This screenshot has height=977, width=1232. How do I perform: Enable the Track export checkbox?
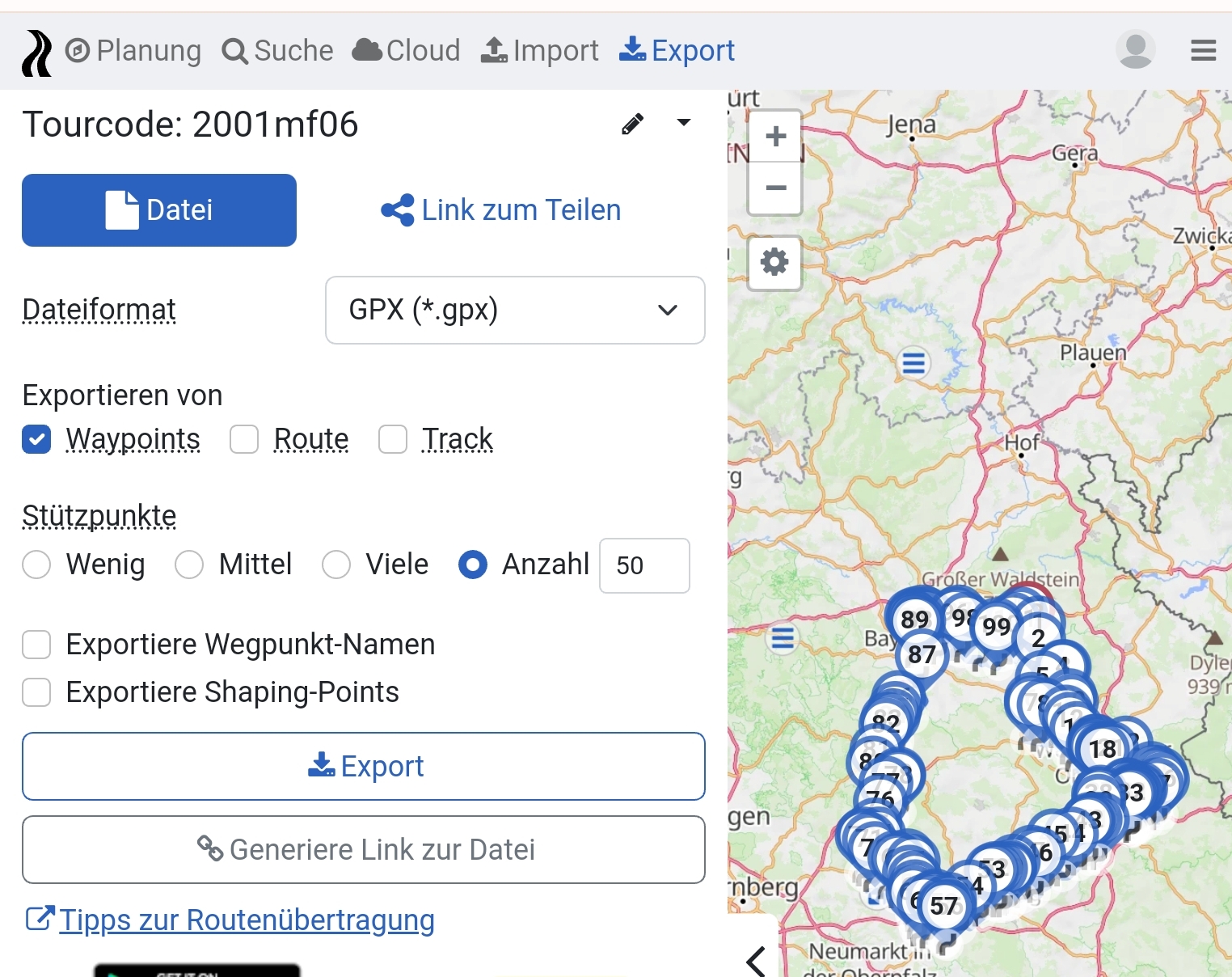point(393,439)
